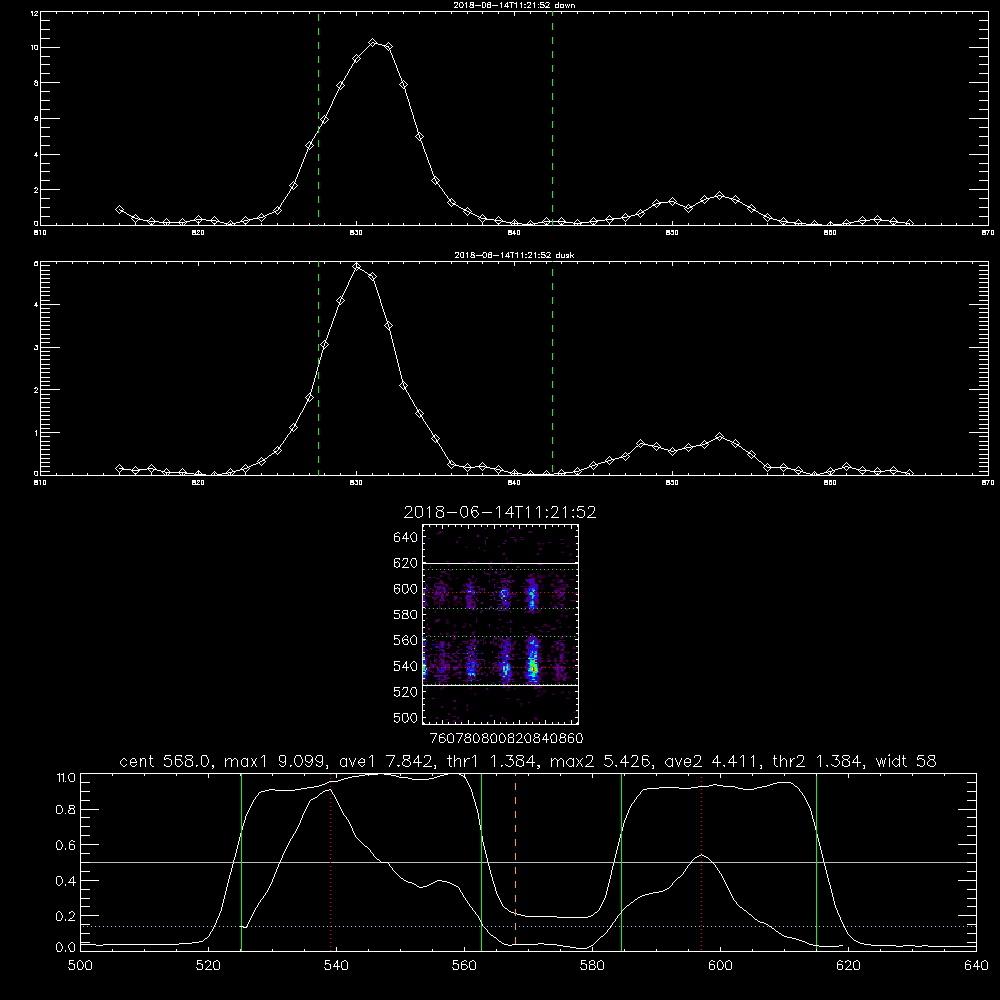
Task: Click x-axis label 560 of the bottom plot
Action: 464,966
